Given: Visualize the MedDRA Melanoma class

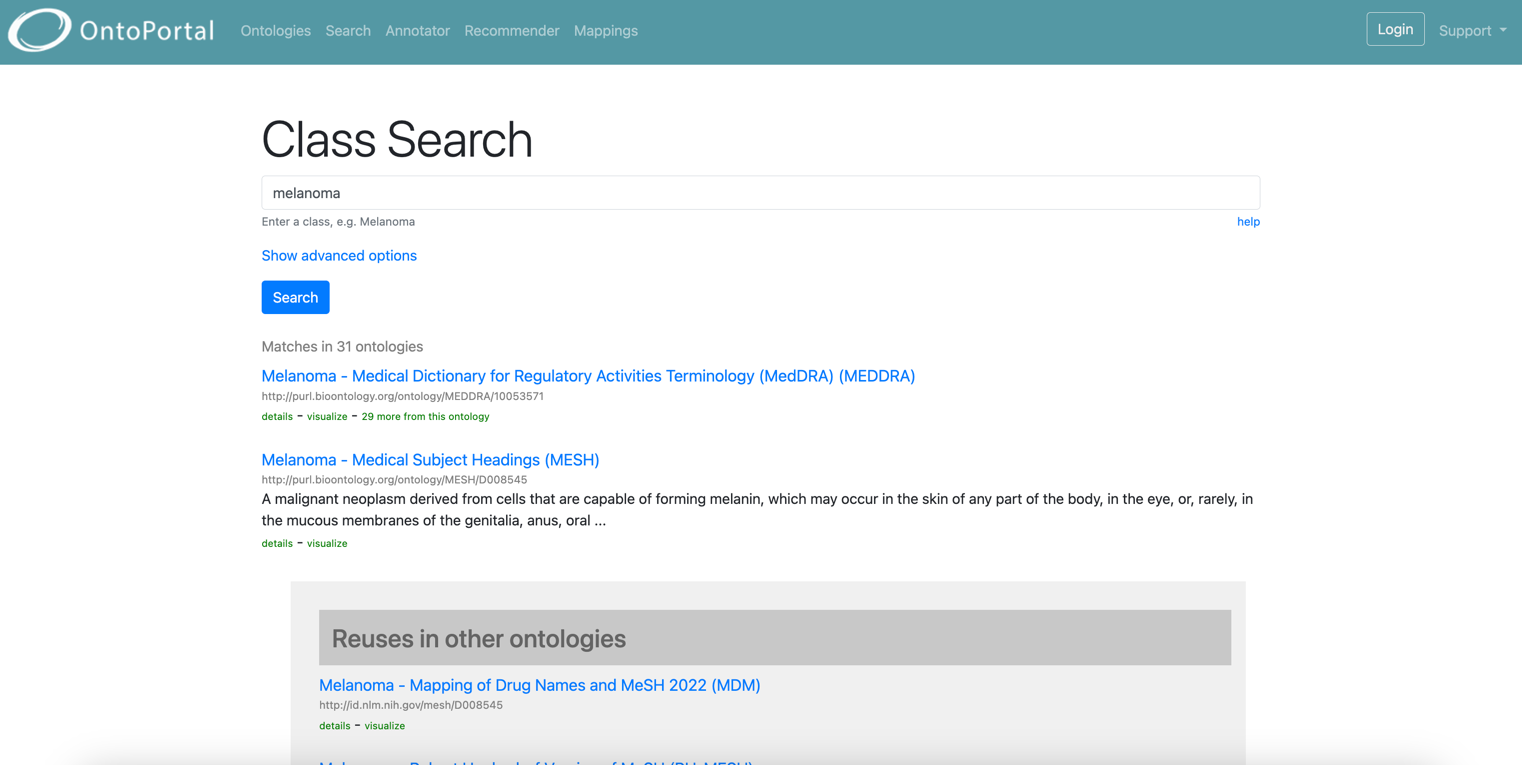Looking at the screenshot, I should [x=327, y=417].
